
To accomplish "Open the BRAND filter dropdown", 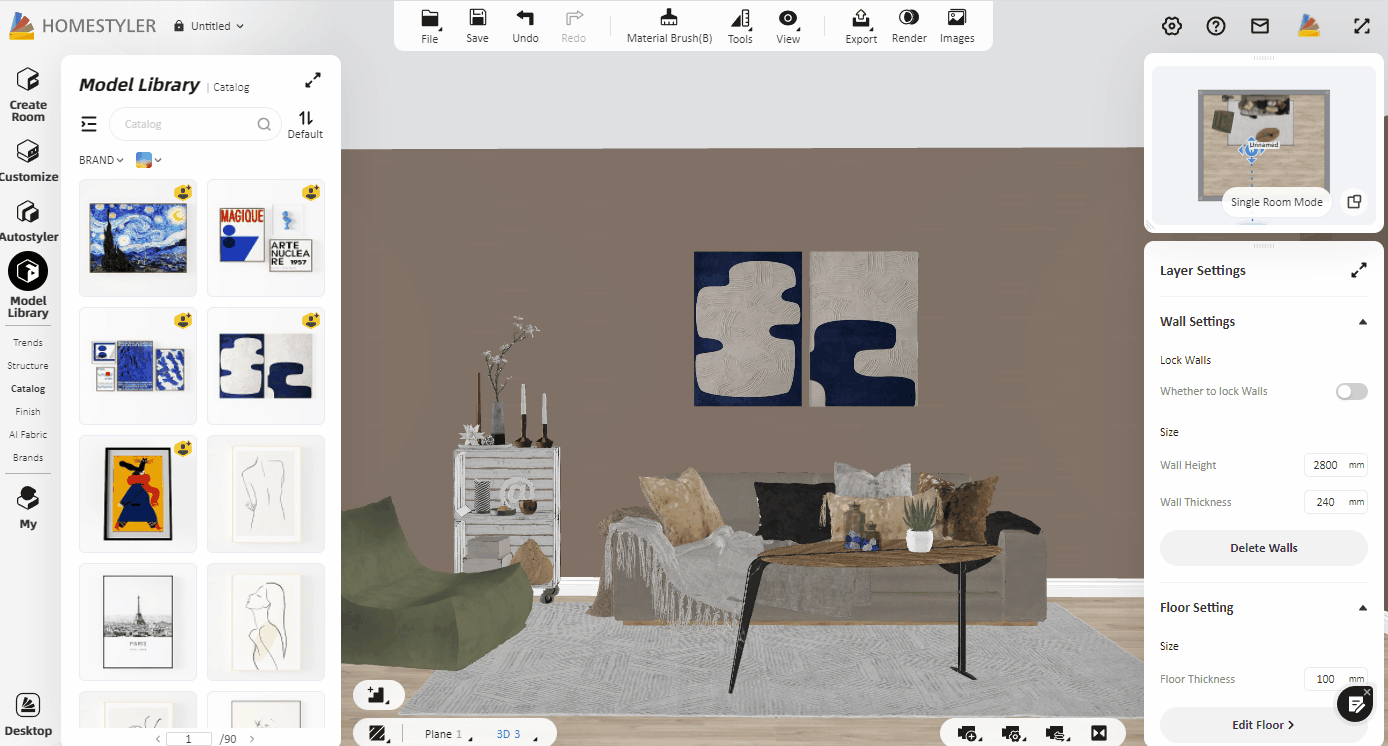I will pos(101,160).
